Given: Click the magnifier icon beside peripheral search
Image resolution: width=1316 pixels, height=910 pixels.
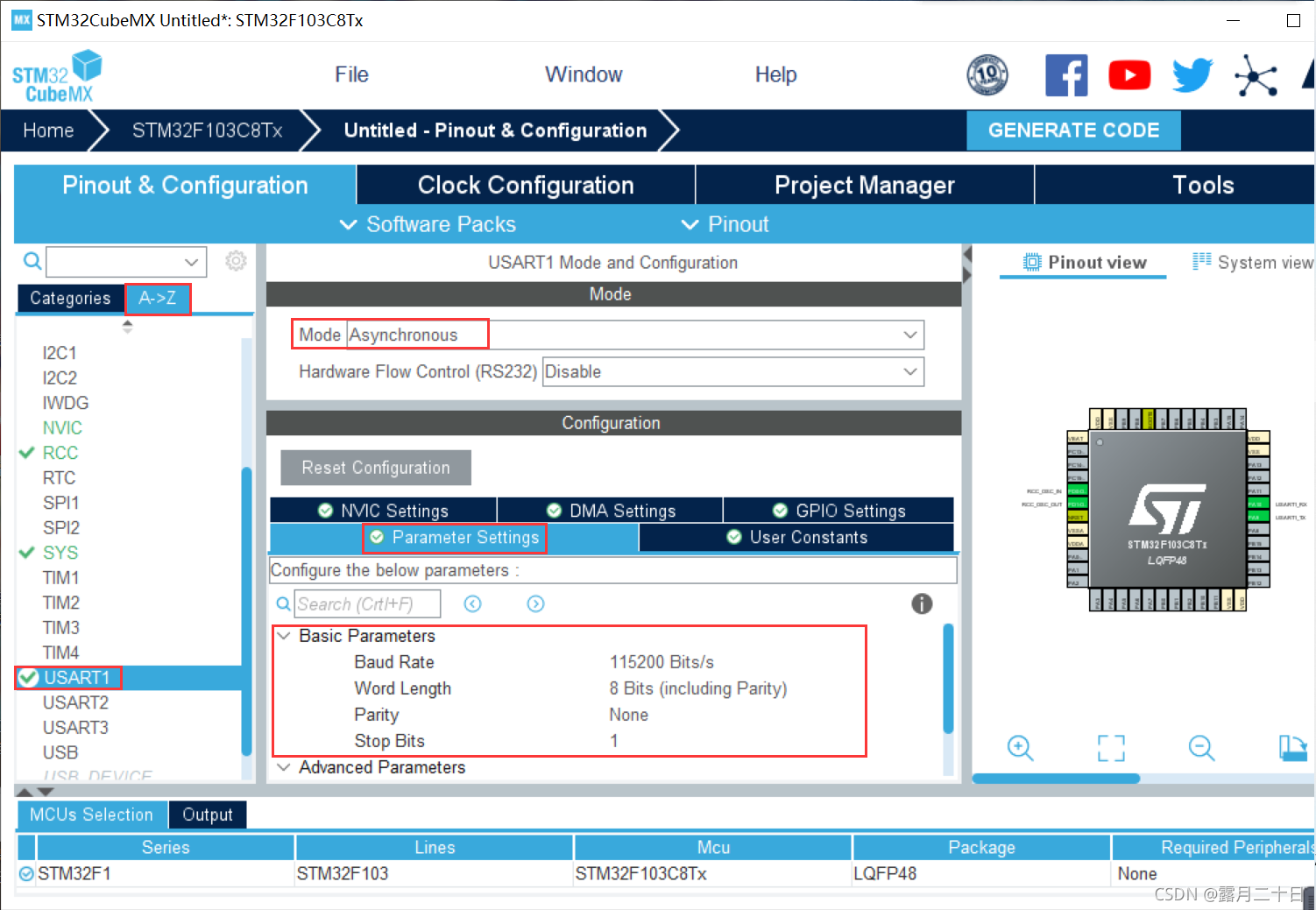Looking at the screenshot, I should point(32,261).
